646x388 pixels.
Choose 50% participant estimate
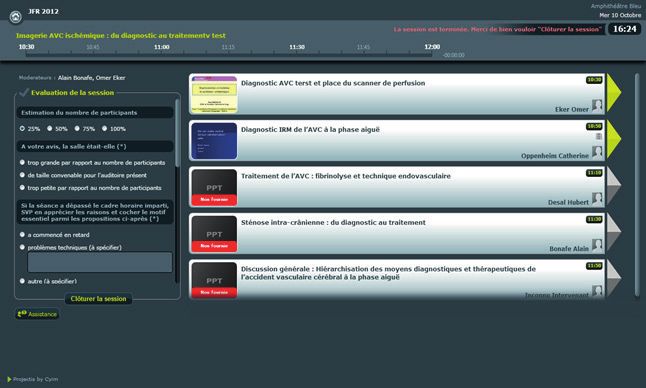[49, 129]
